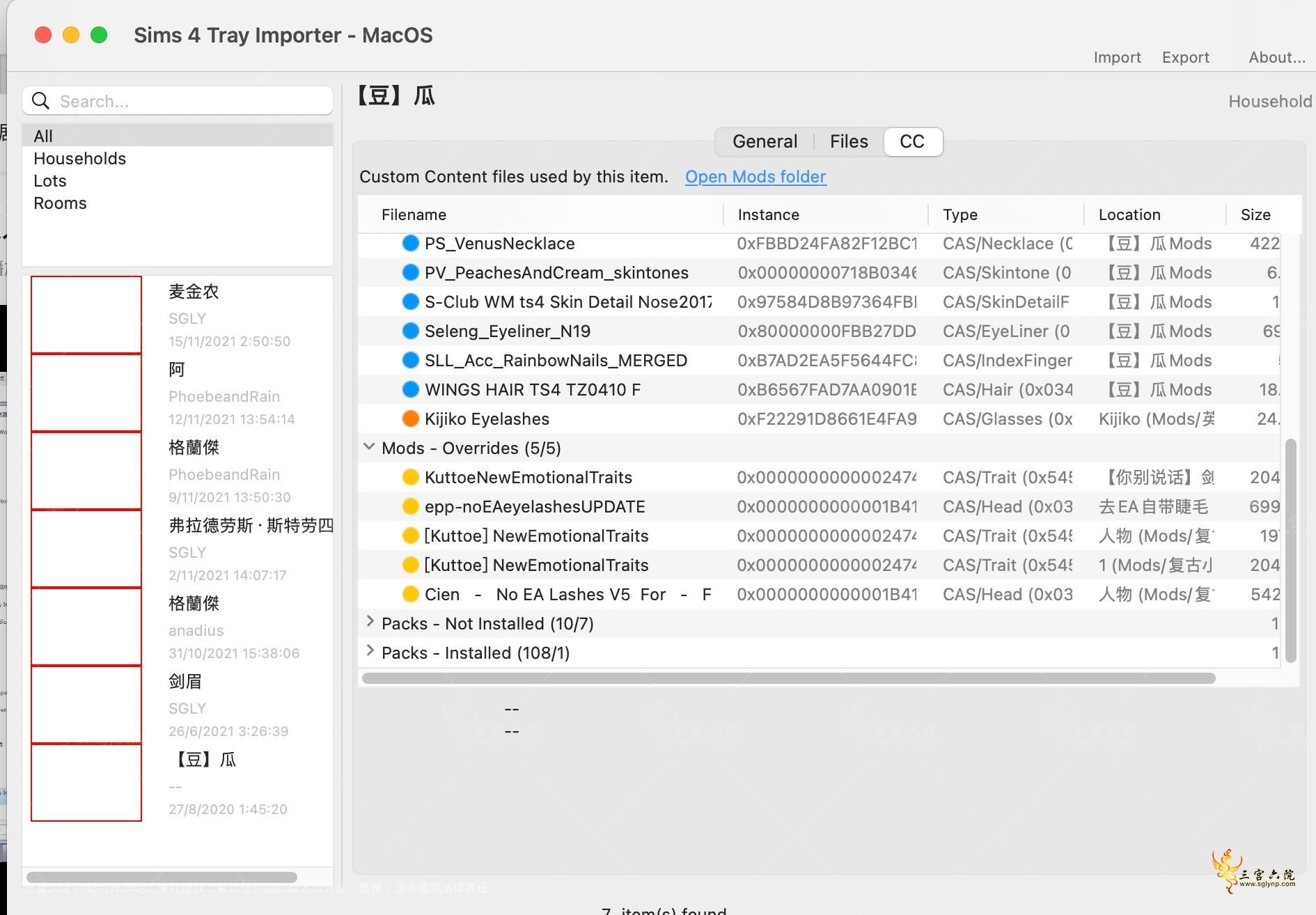
Task: Click blue dot beside Seleng_Eyeliner_N19
Action: 411,331
